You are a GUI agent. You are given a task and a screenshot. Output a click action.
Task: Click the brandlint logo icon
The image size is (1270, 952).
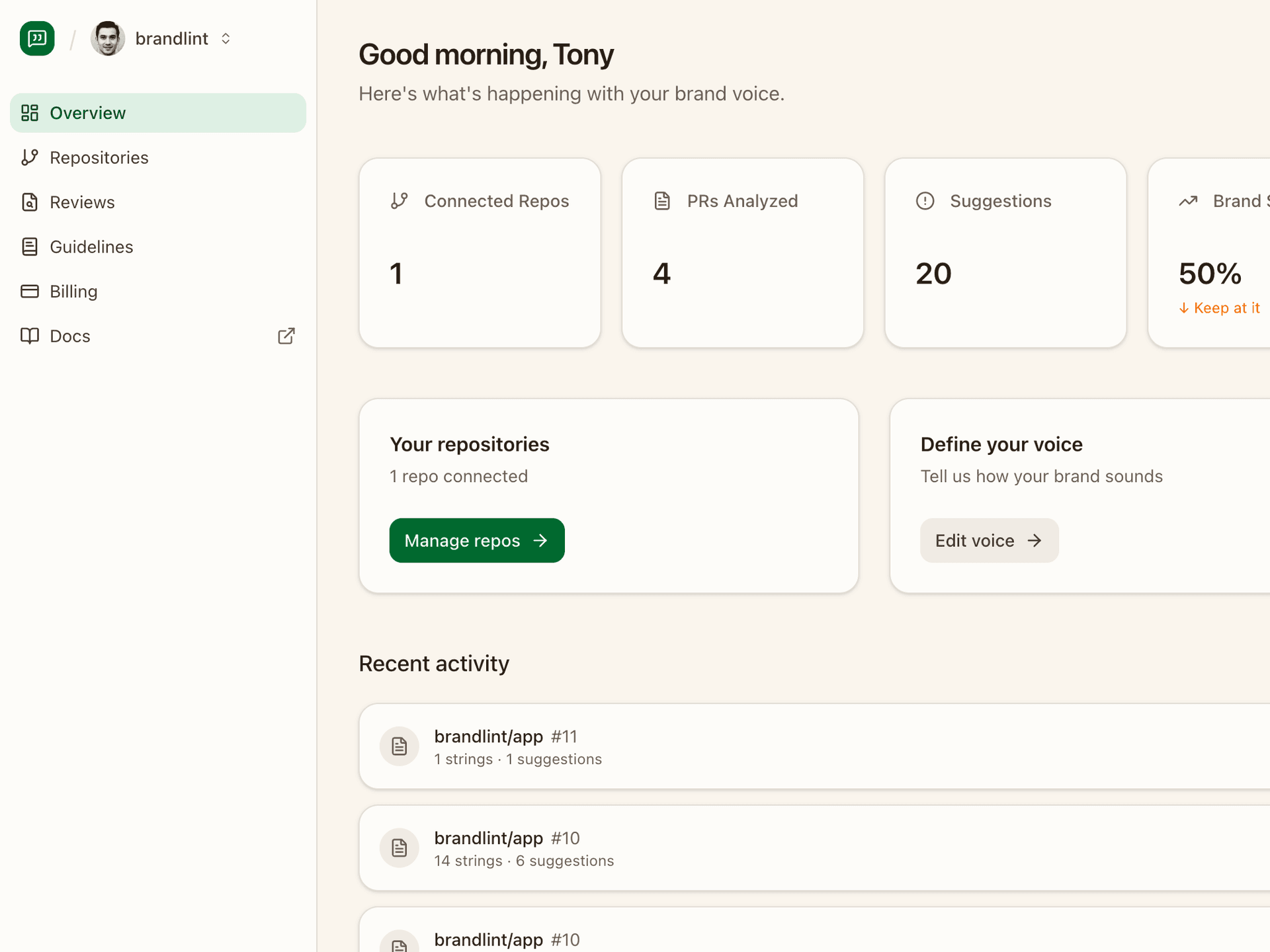[36, 38]
